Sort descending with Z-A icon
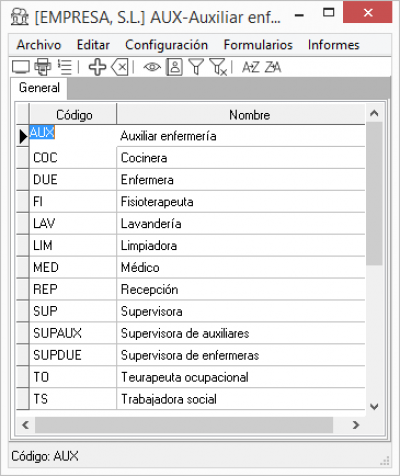Screen dimensions: 400x476 tap(273, 67)
